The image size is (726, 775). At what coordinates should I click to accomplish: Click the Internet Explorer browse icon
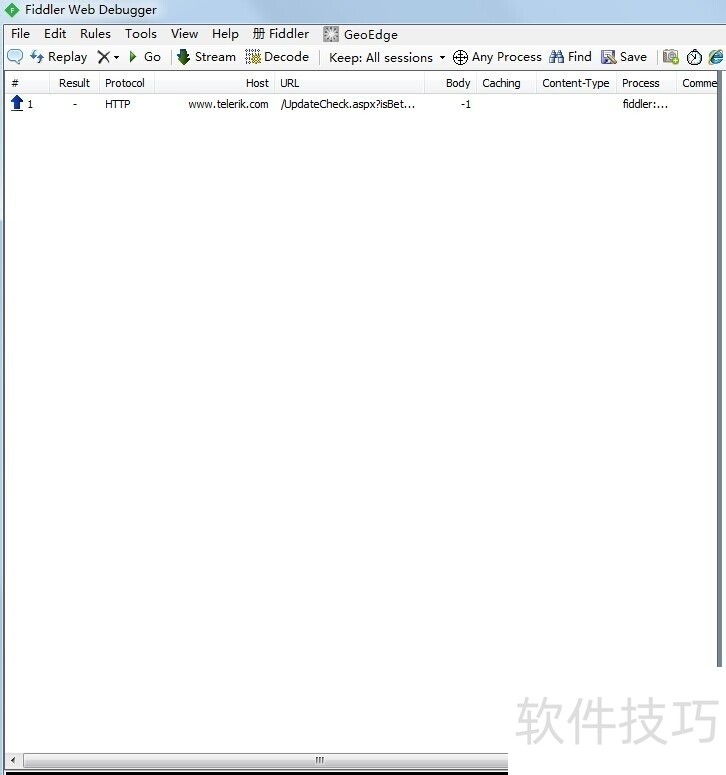(716, 57)
